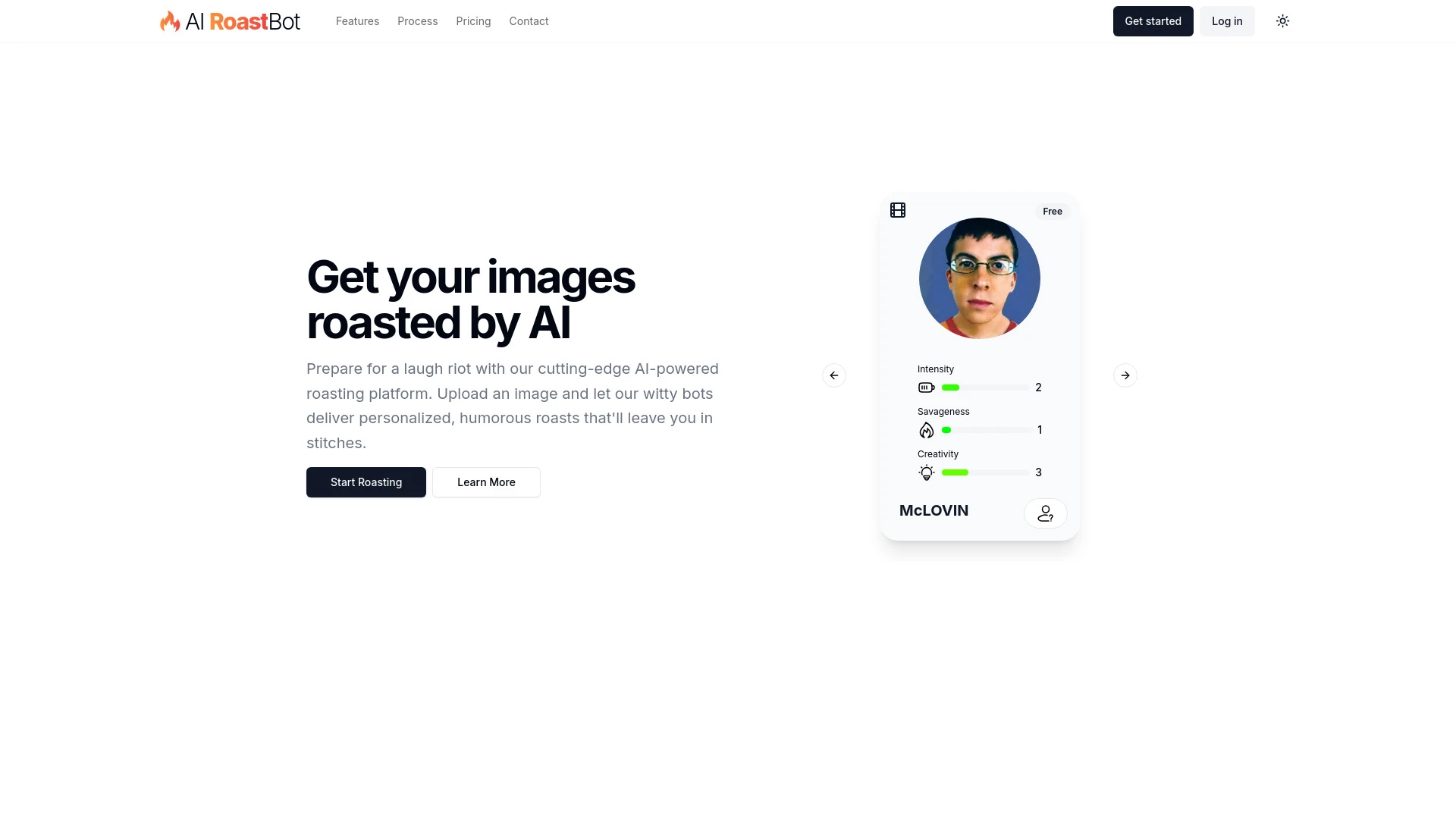The image size is (1456, 819).
Task: Click the creativity lightbulb icon
Action: tap(926, 472)
